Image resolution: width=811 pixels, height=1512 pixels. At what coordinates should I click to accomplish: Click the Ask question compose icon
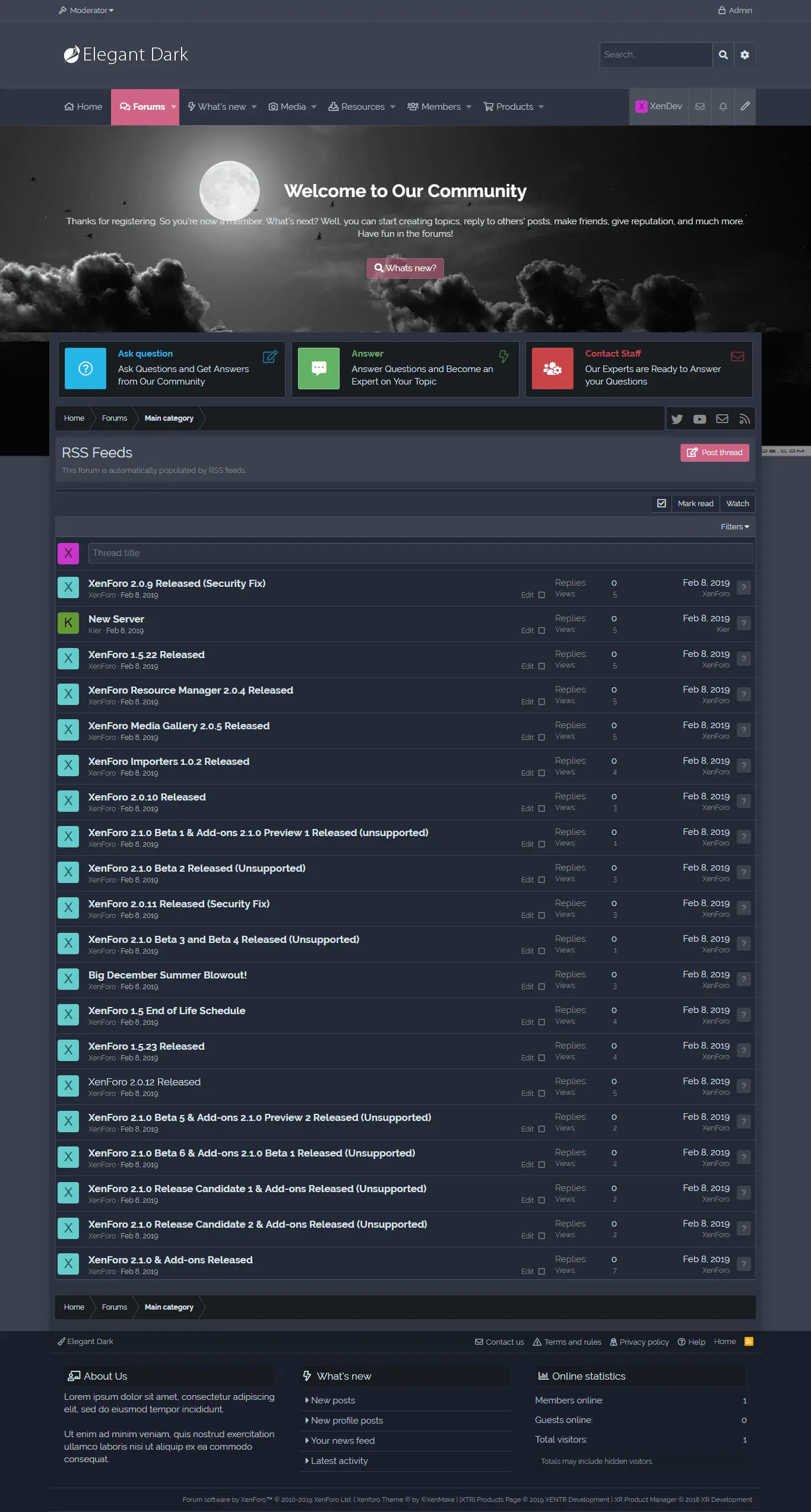[x=270, y=357]
